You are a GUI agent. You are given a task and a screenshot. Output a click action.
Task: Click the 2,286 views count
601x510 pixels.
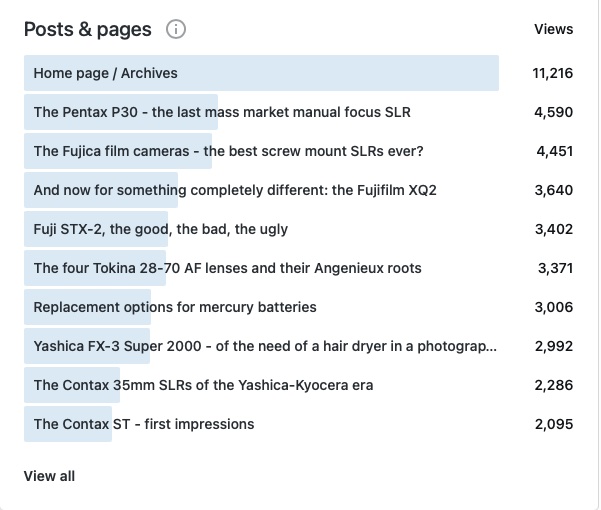pos(554,385)
